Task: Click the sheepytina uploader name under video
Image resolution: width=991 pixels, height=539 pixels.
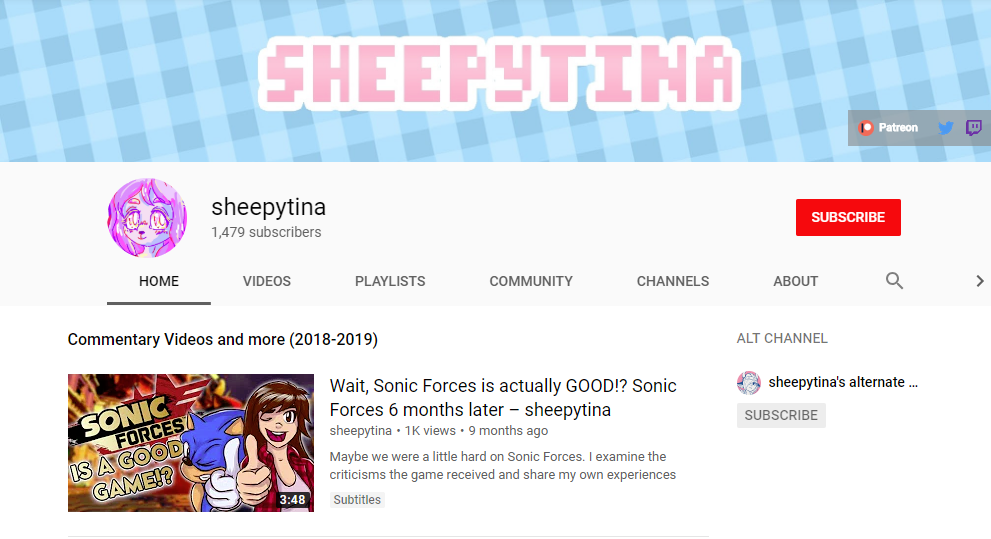Action: coord(360,431)
